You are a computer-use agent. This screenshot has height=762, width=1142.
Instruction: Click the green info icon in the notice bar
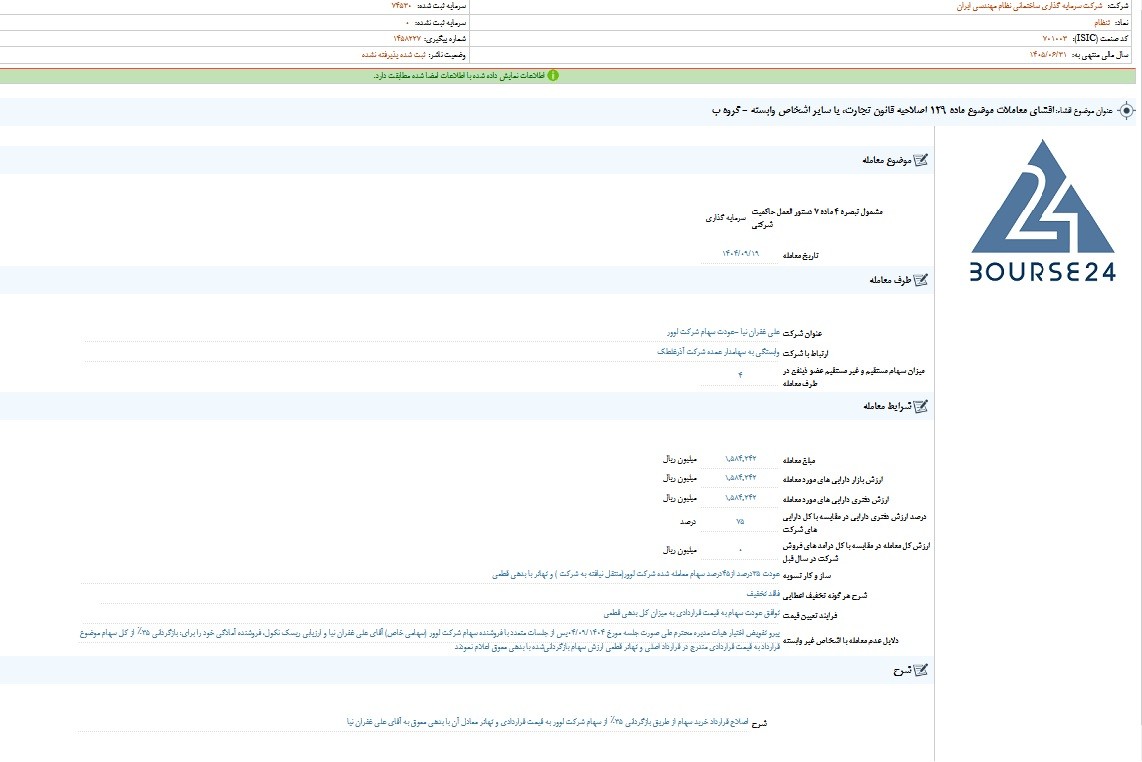point(553,75)
